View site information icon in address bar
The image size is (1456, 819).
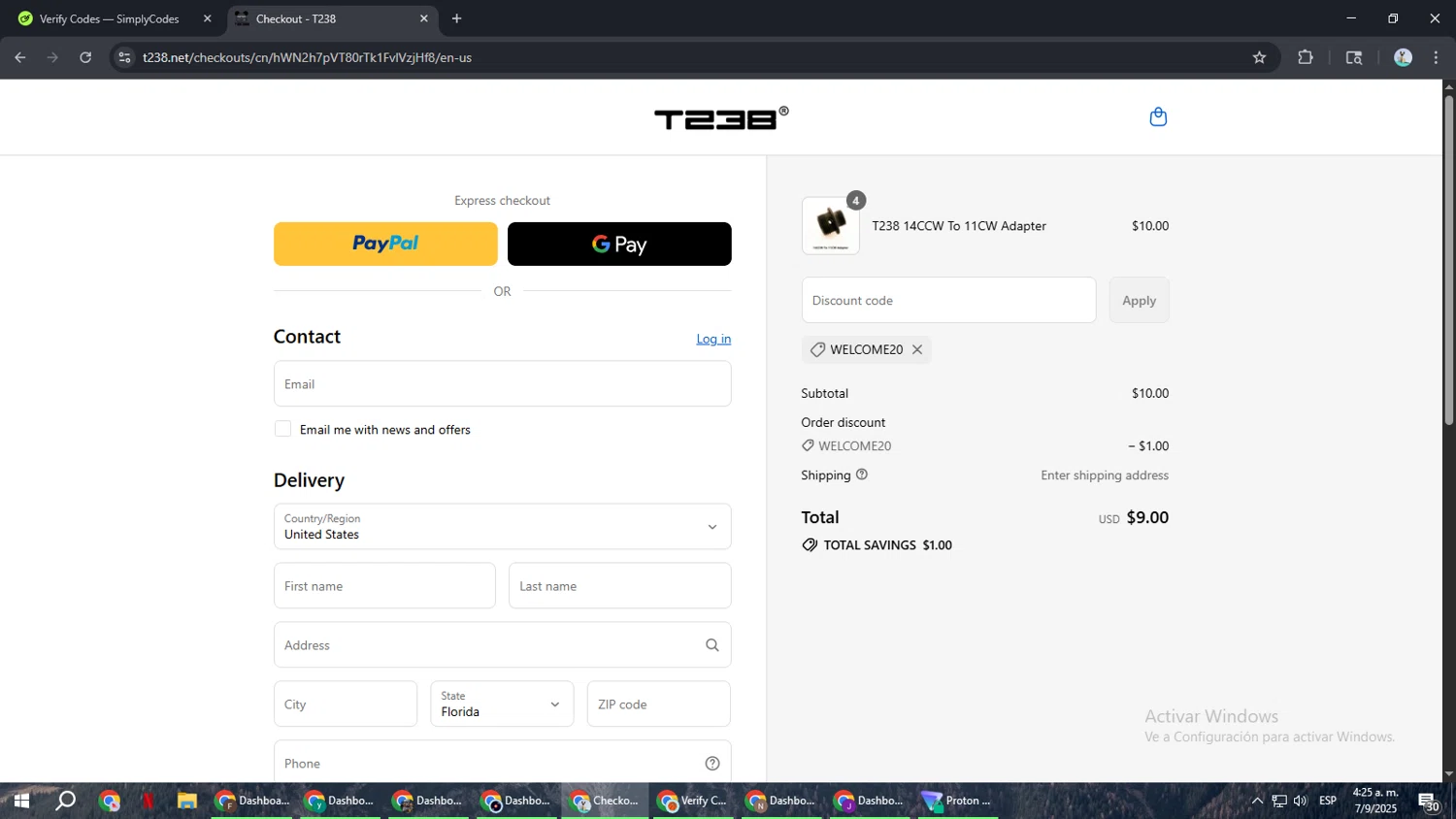pos(124,57)
